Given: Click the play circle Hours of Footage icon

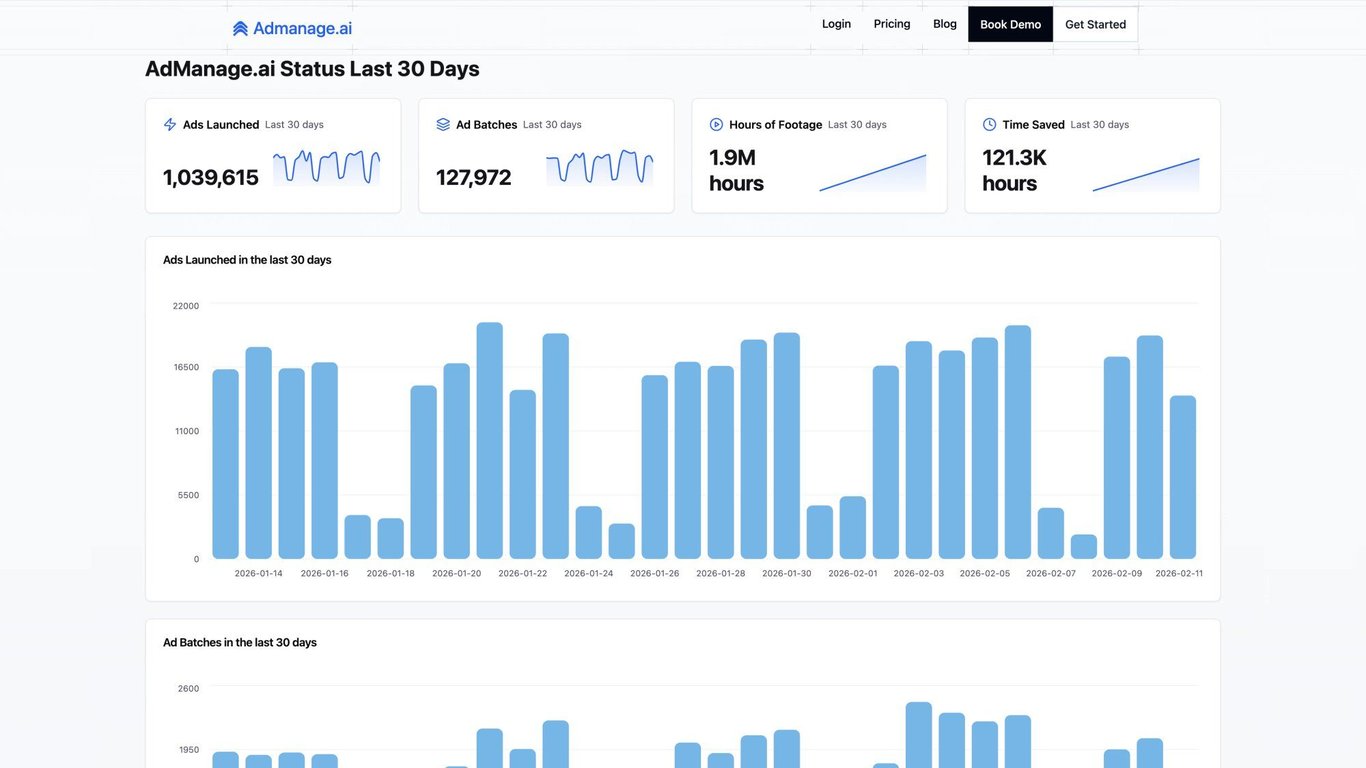Looking at the screenshot, I should pos(716,125).
